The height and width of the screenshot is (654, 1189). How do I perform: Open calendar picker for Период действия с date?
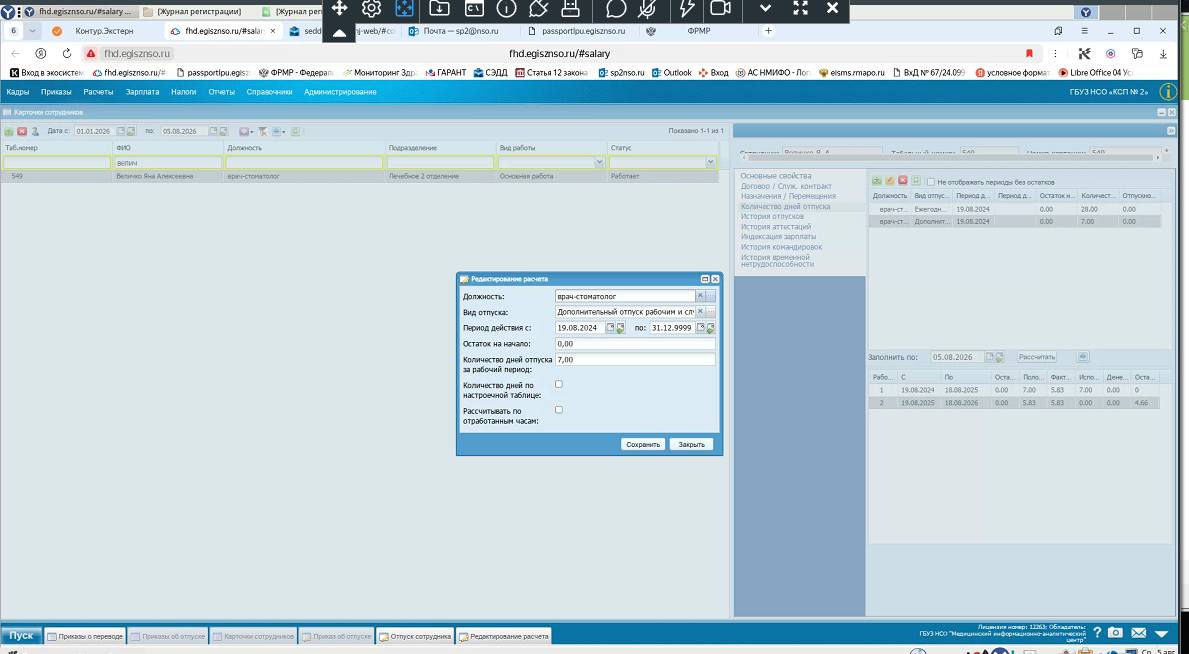[x=610, y=328]
